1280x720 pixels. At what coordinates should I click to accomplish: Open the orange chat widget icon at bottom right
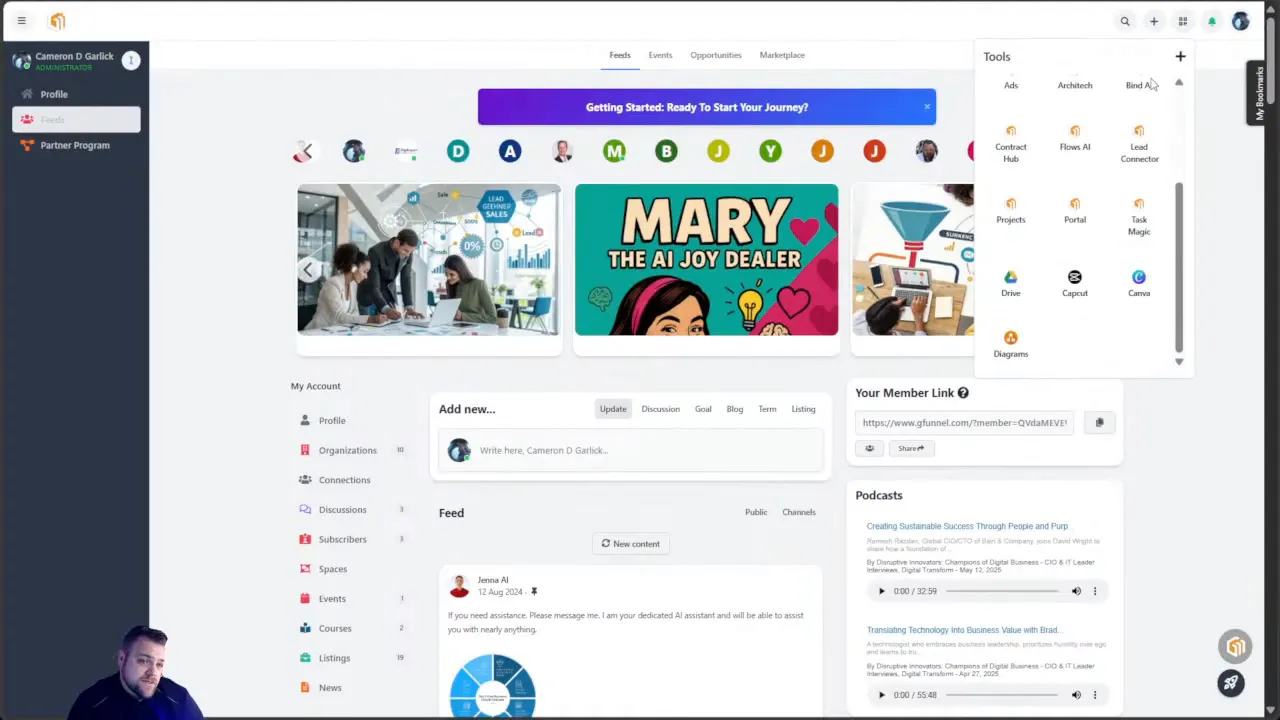[x=1236, y=647]
